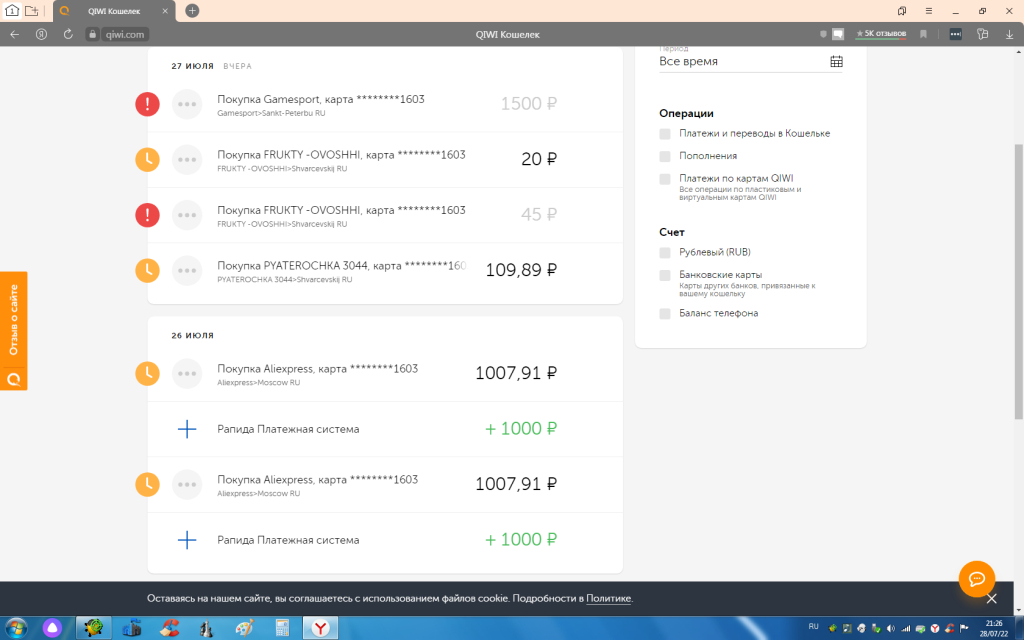This screenshot has width=1024, height=640.
Task: Click pending clock icon on FRUKTY 20 ₽ purchase
Action: [147, 159]
